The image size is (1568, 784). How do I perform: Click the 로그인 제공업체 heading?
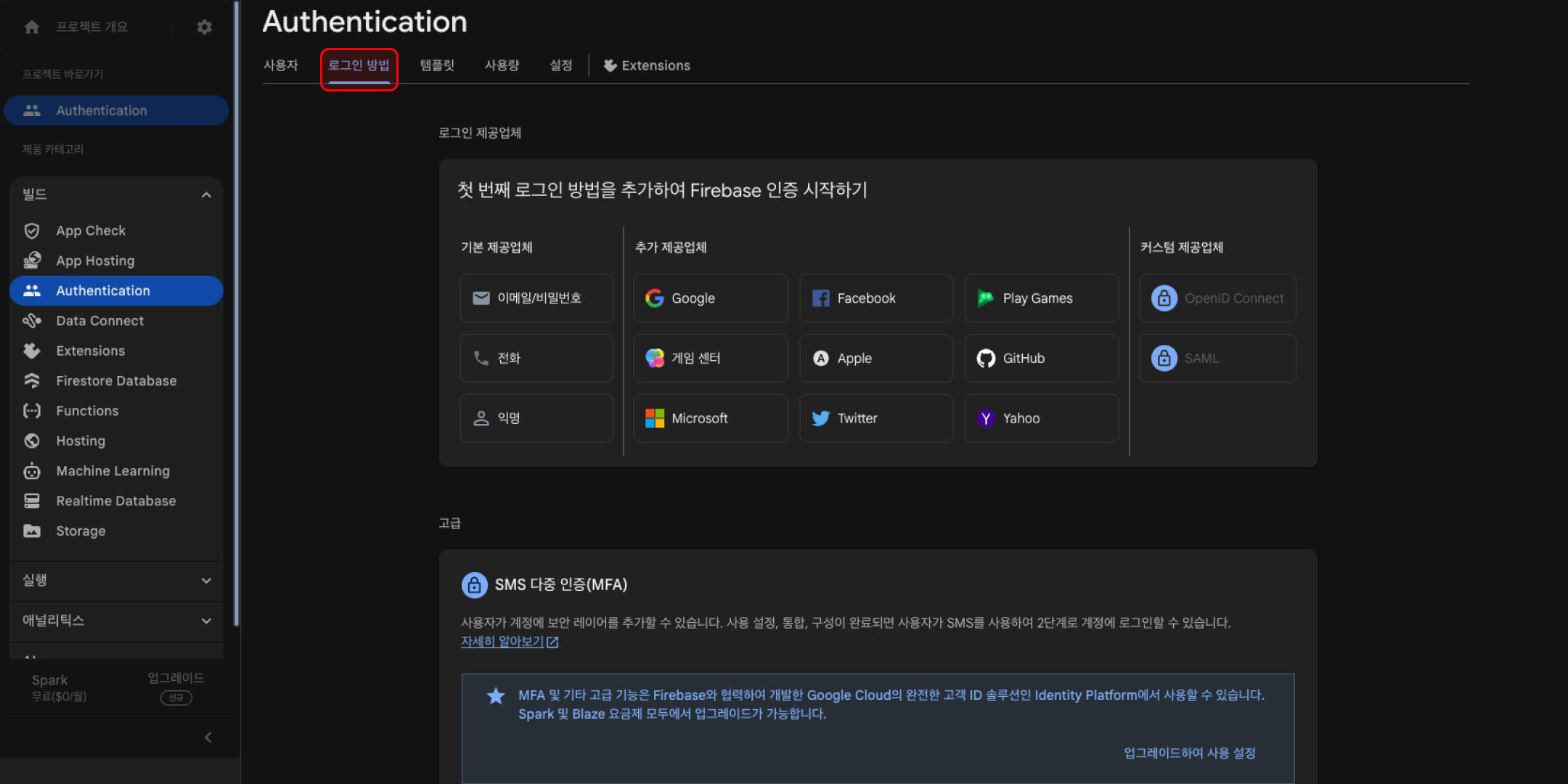coord(480,133)
